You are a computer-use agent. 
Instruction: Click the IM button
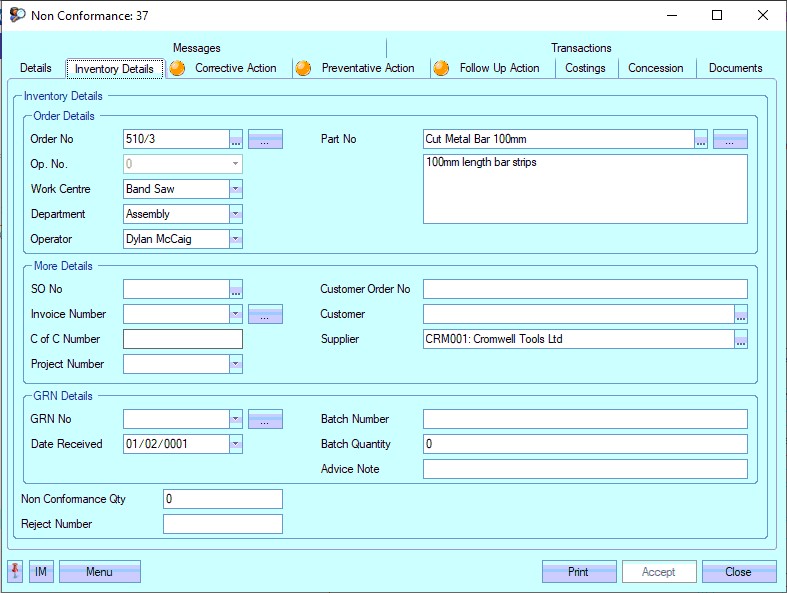click(41, 572)
